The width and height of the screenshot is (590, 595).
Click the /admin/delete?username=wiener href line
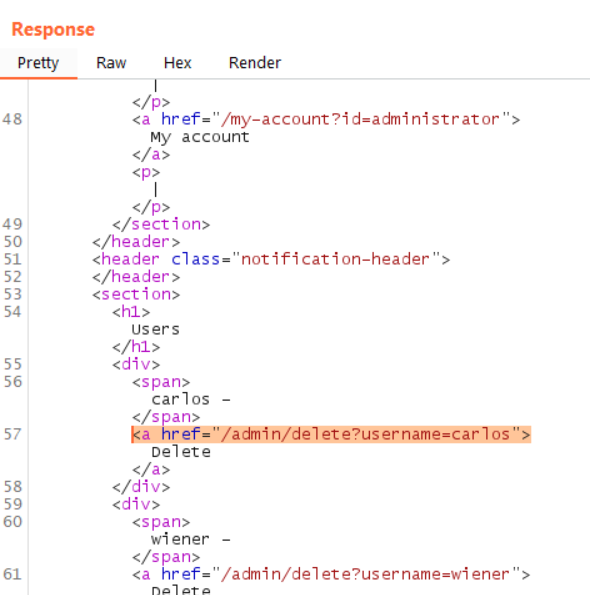(331, 575)
